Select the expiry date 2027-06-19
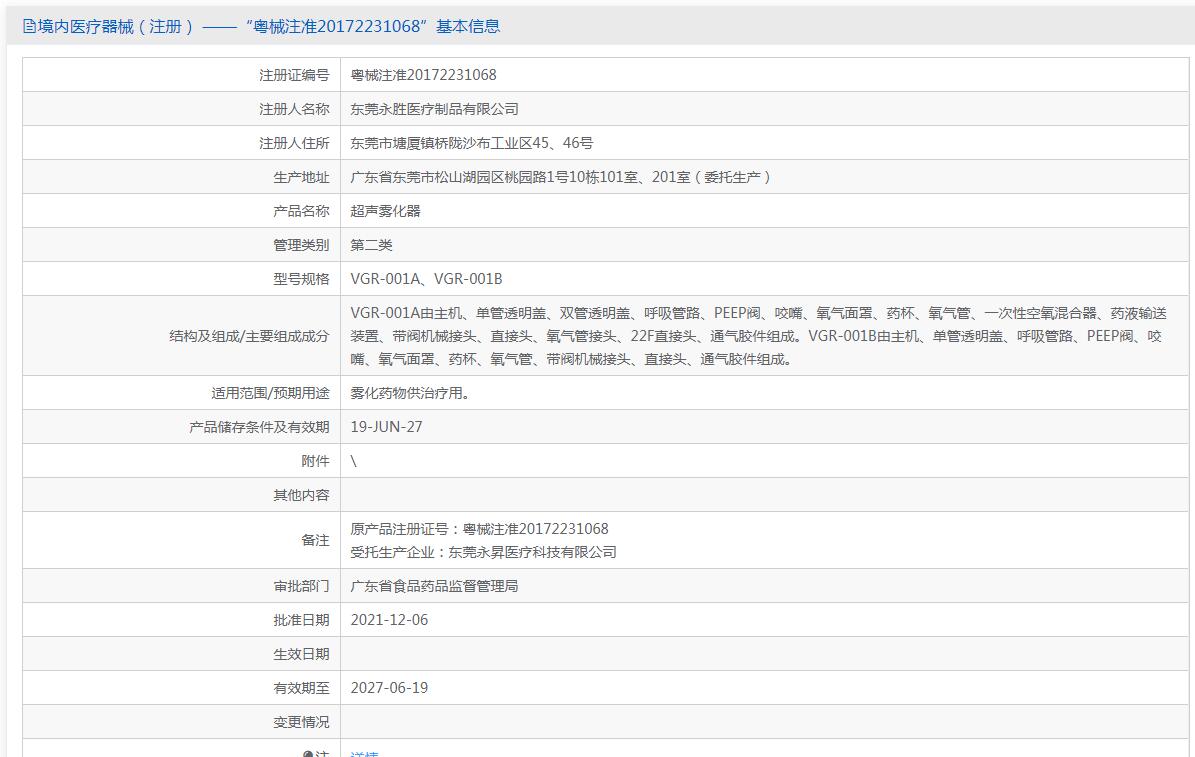The height and width of the screenshot is (757, 1195). 389,688
